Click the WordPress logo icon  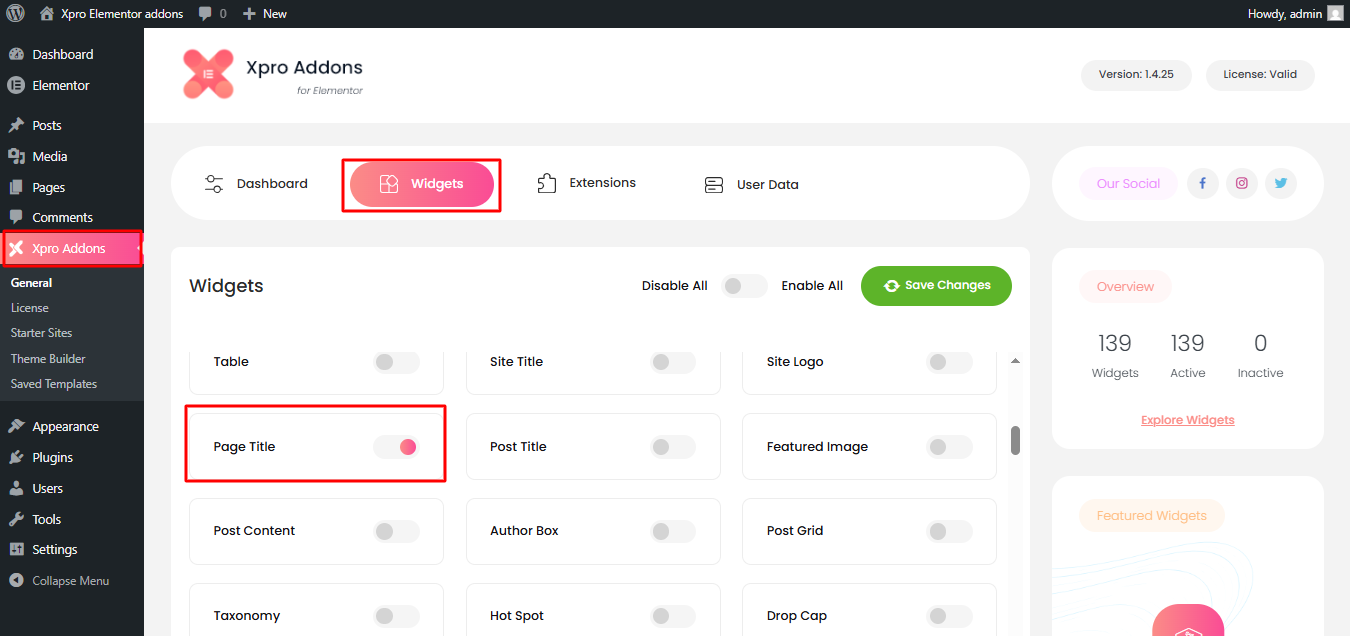[x=15, y=14]
